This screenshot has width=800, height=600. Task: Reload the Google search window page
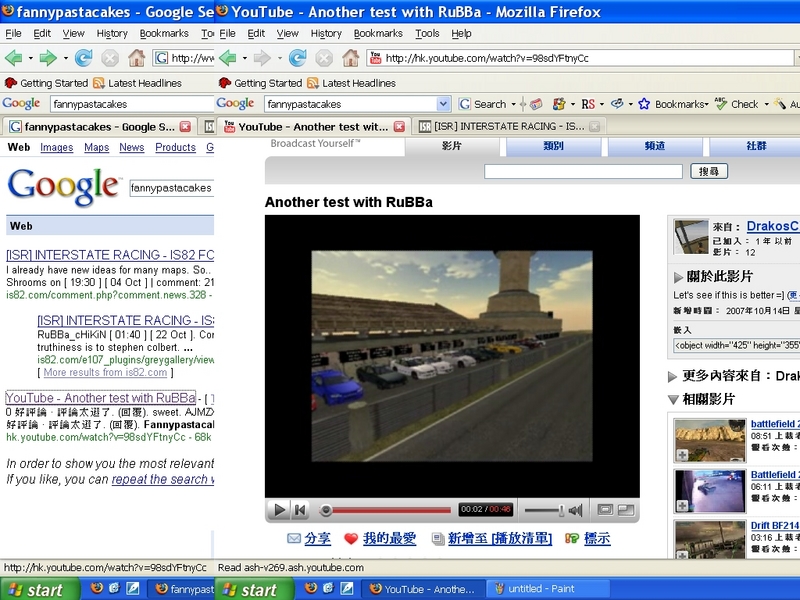pos(84,58)
